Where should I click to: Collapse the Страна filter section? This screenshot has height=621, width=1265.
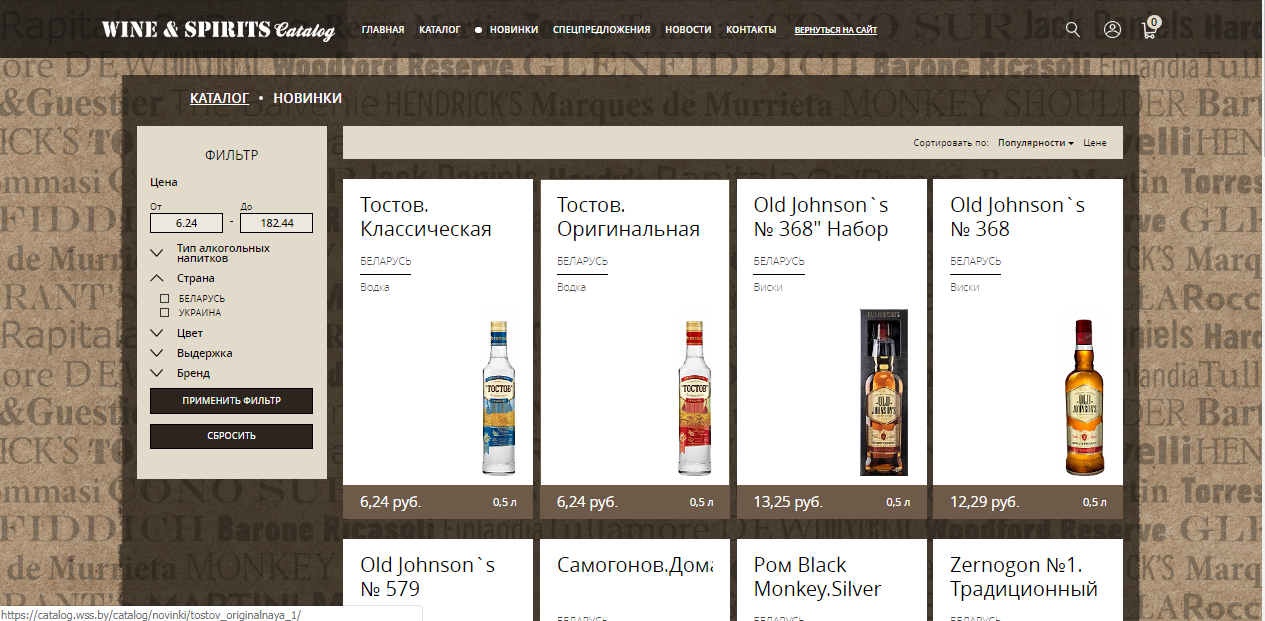183,278
